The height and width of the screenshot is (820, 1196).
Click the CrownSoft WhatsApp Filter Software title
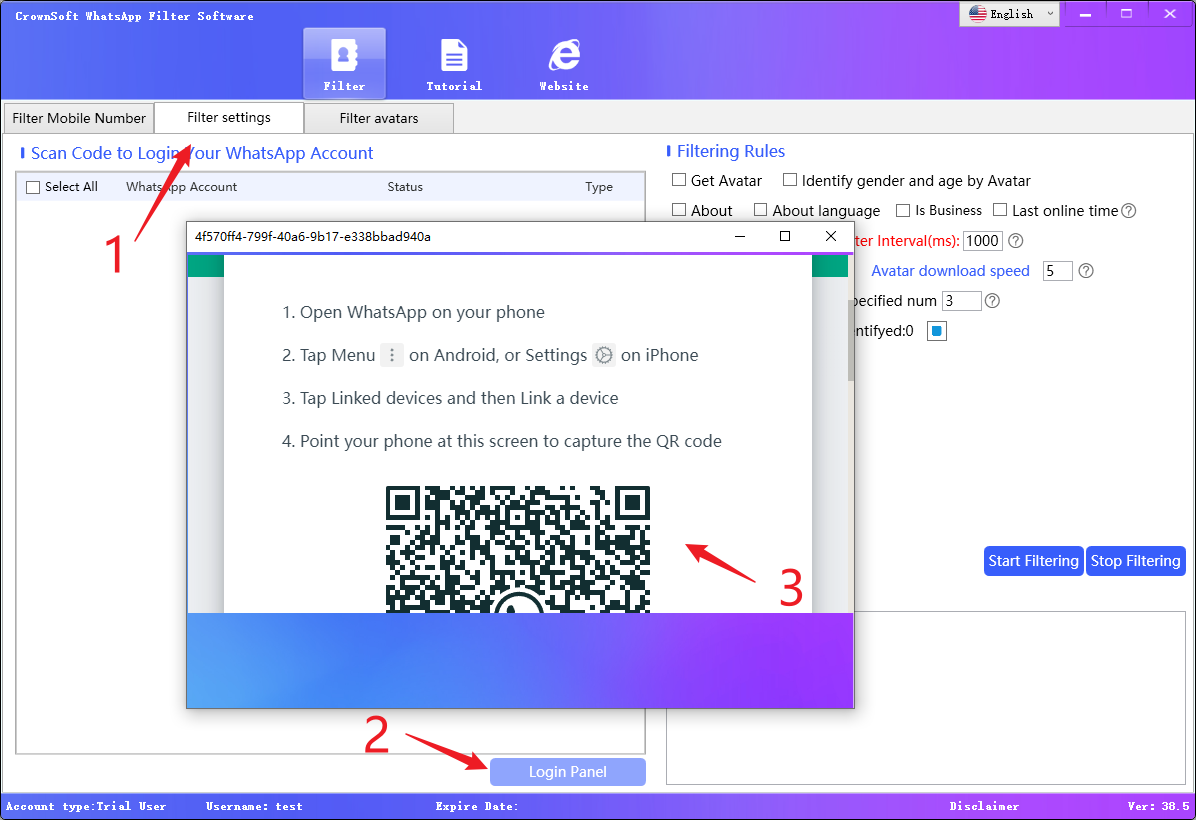(134, 16)
